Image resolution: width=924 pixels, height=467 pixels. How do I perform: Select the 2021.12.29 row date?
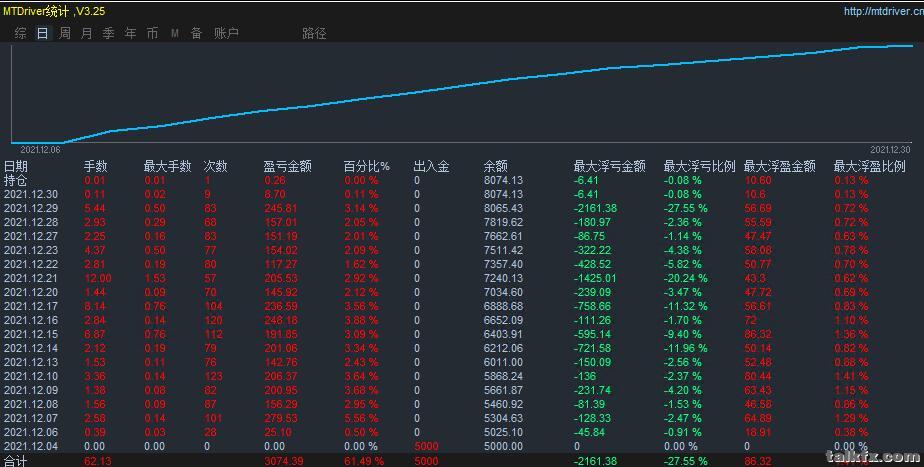point(31,208)
